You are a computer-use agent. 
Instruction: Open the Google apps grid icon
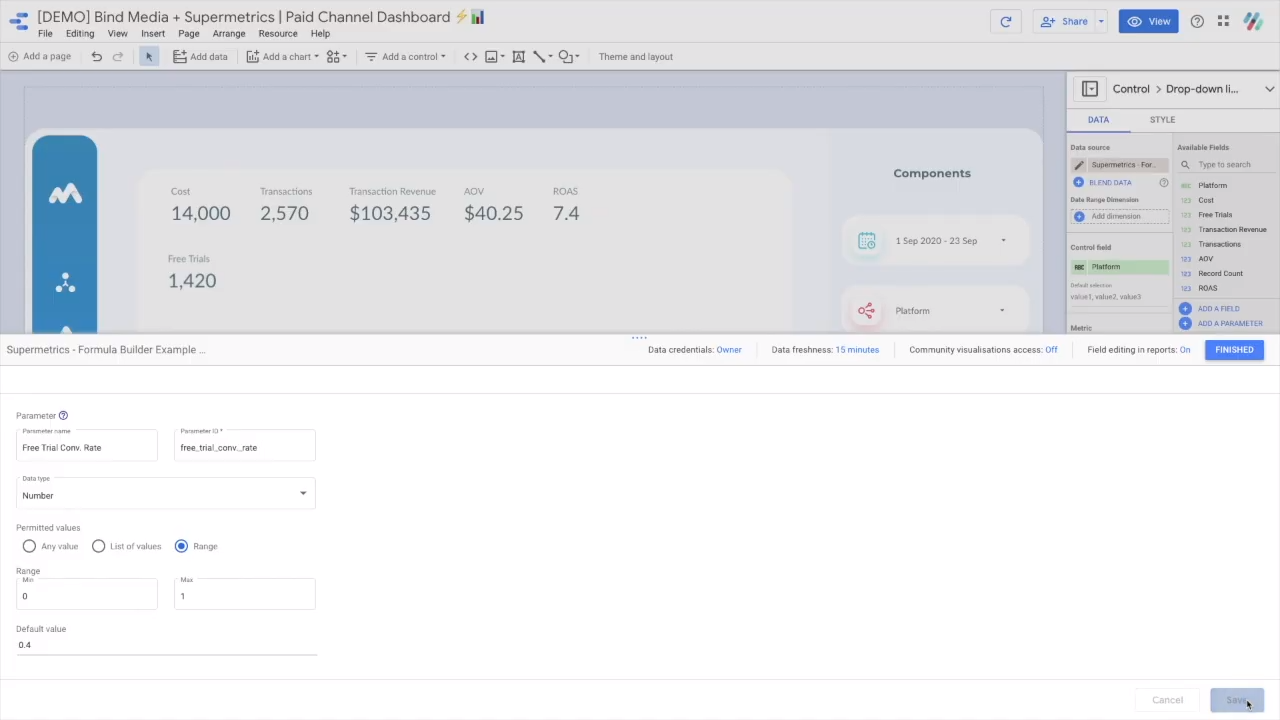tap(1223, 21)
